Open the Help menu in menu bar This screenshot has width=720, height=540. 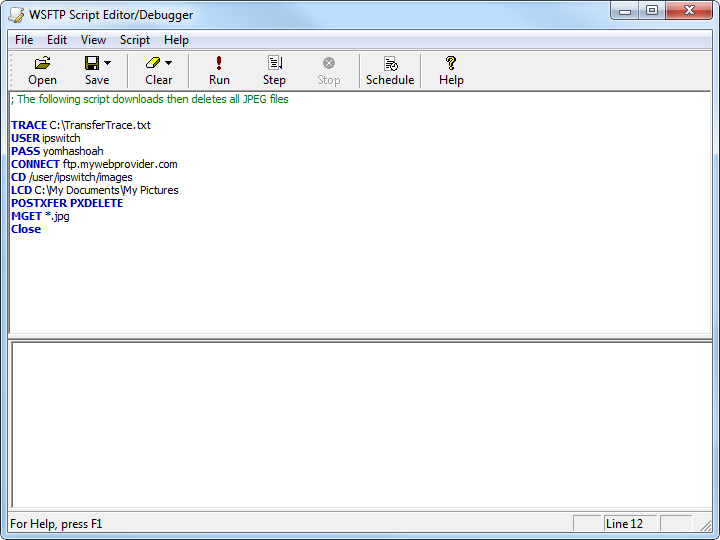click(x=176, y=40)
